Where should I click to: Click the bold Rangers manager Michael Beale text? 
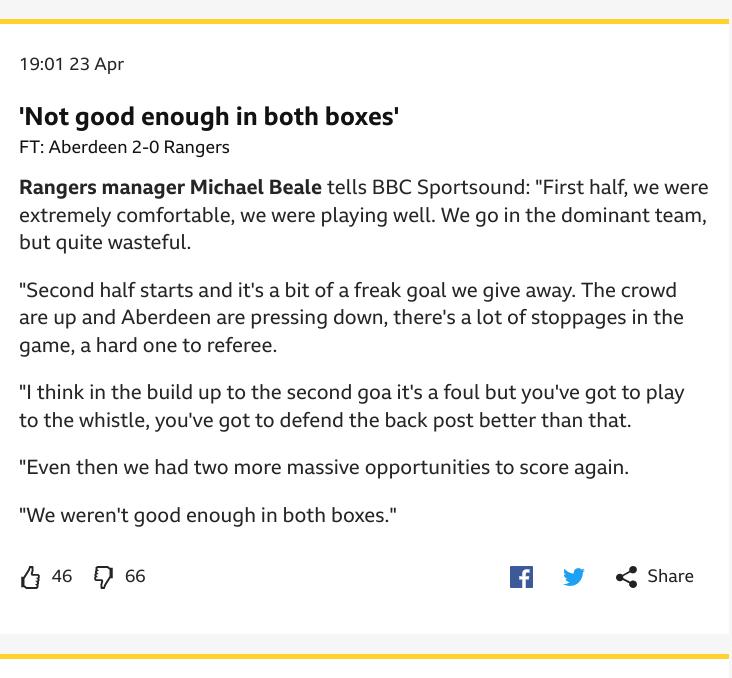click(x=170, y=187)
